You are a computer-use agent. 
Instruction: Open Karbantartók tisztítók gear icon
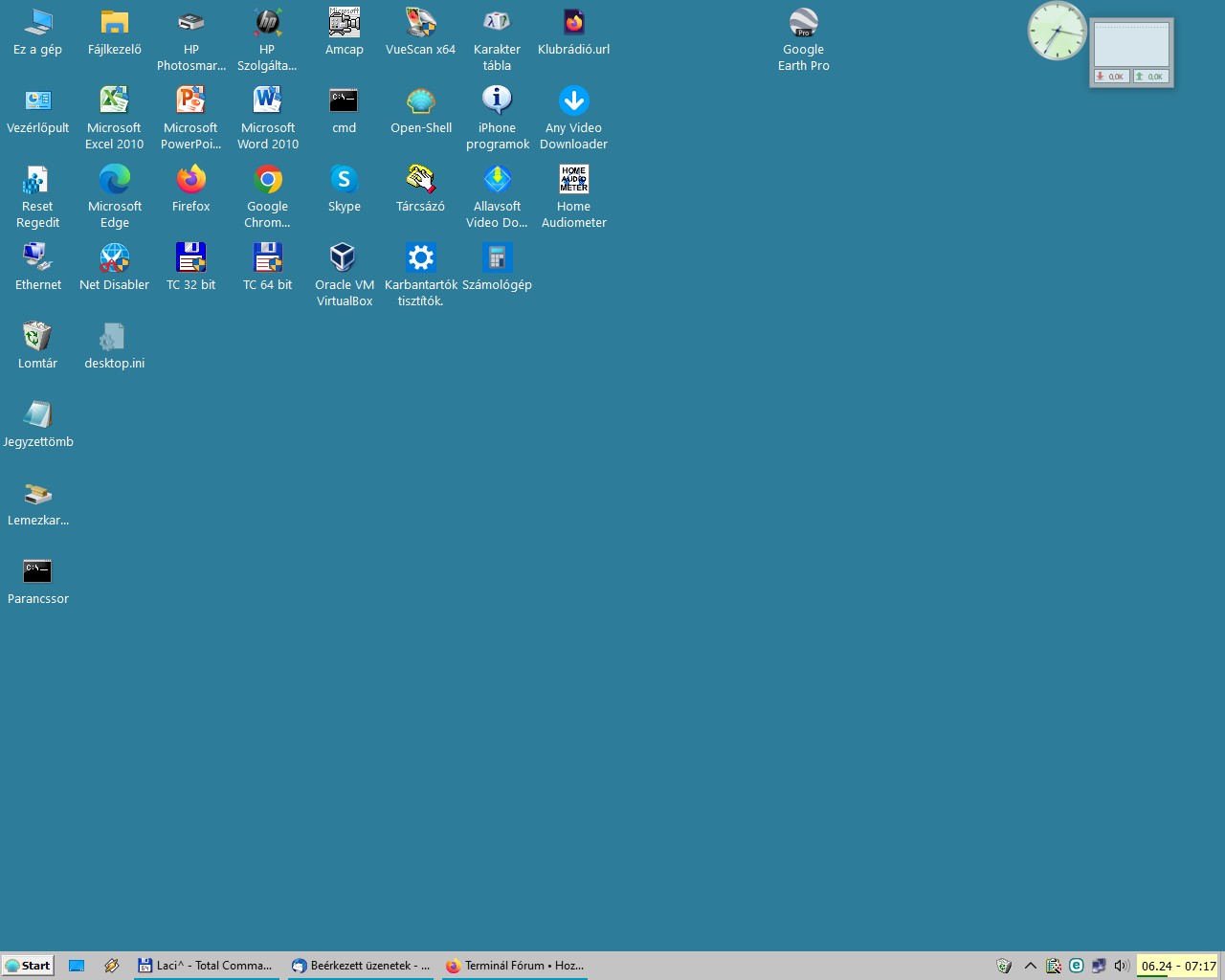[421, 276]
